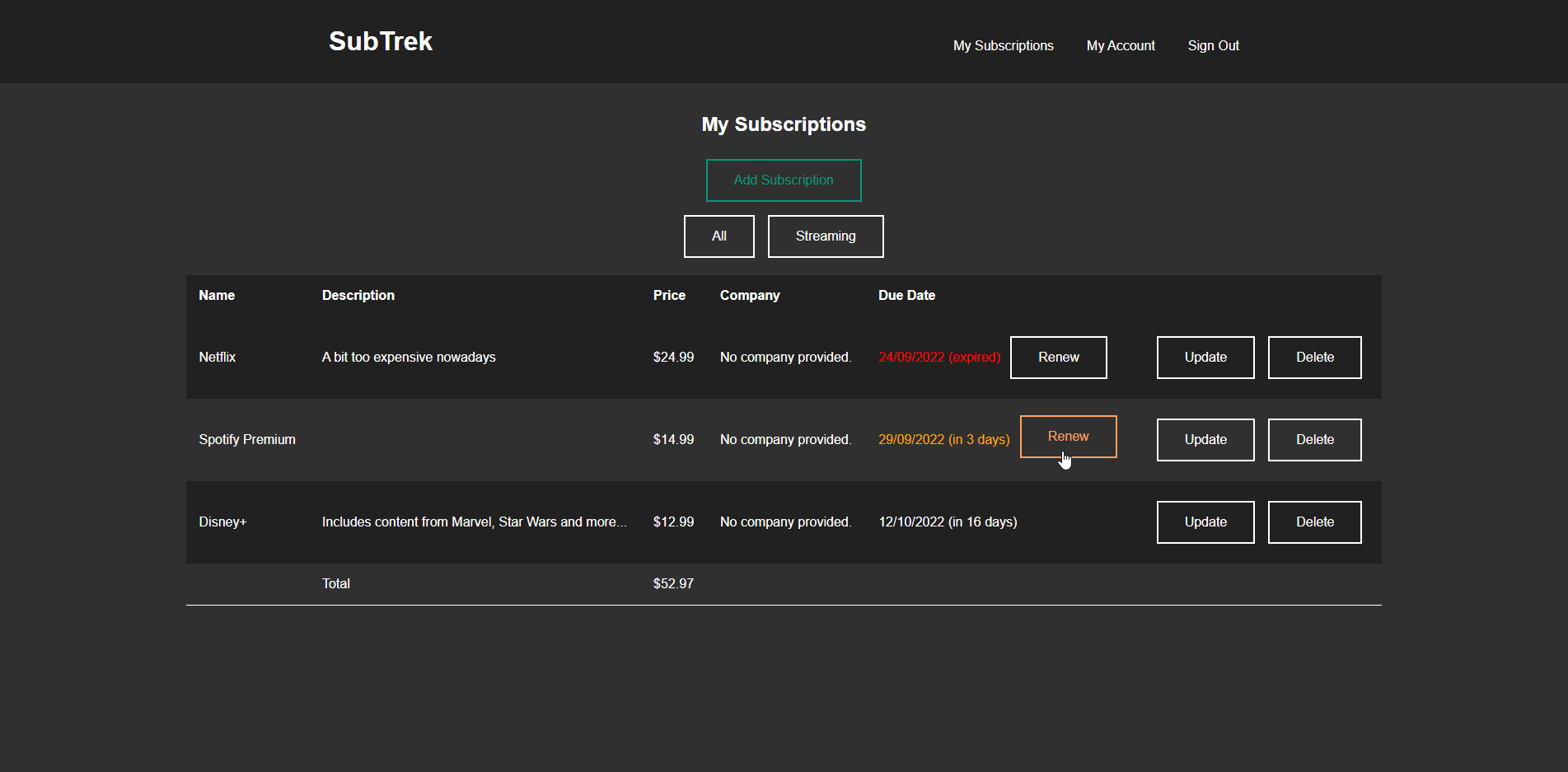The image size is (1568, 772).
Task: Delete the Netflix subscription
Action: click(x=1314, y=357)
